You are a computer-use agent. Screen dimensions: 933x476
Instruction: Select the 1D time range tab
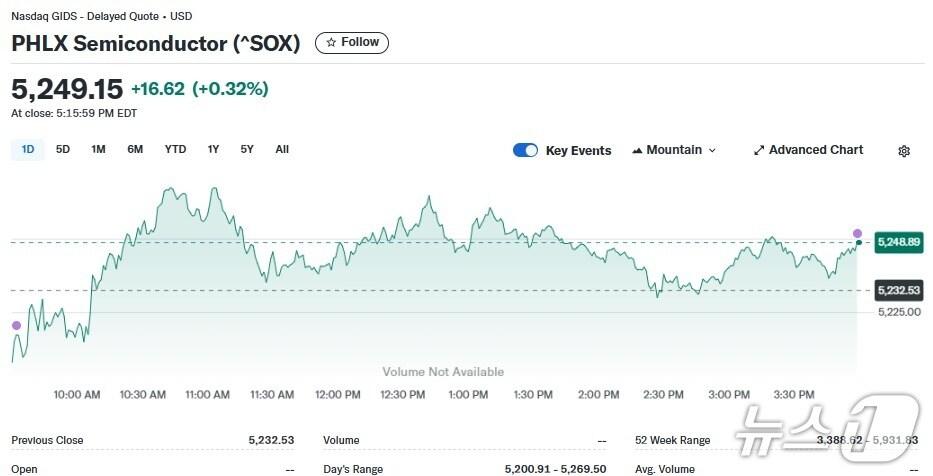click(28, 149)
